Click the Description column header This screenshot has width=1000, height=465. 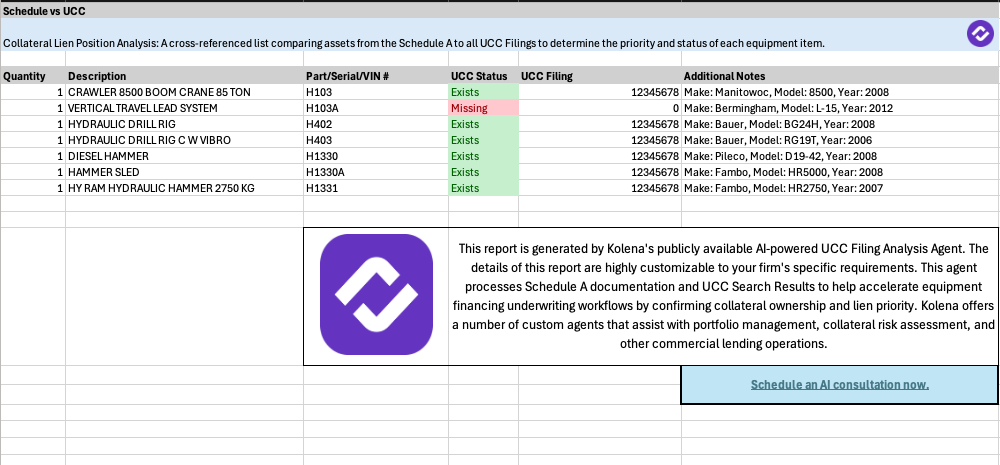click(97, 76)
